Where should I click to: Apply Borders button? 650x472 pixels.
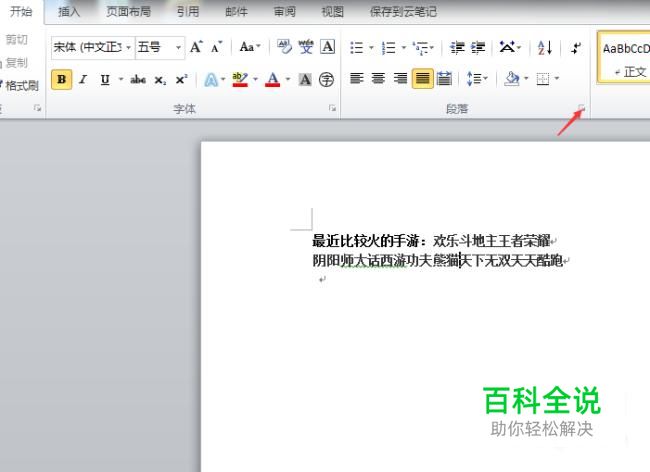tap(543, 78)
